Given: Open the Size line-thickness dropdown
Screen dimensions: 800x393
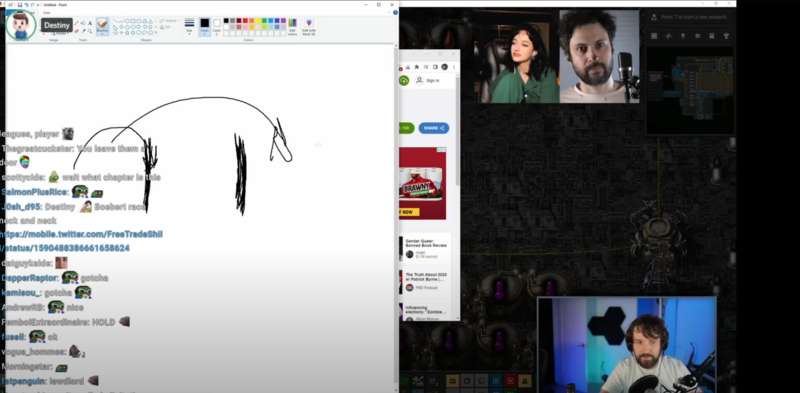Looking at the screenshot, I should pos(189,27).
